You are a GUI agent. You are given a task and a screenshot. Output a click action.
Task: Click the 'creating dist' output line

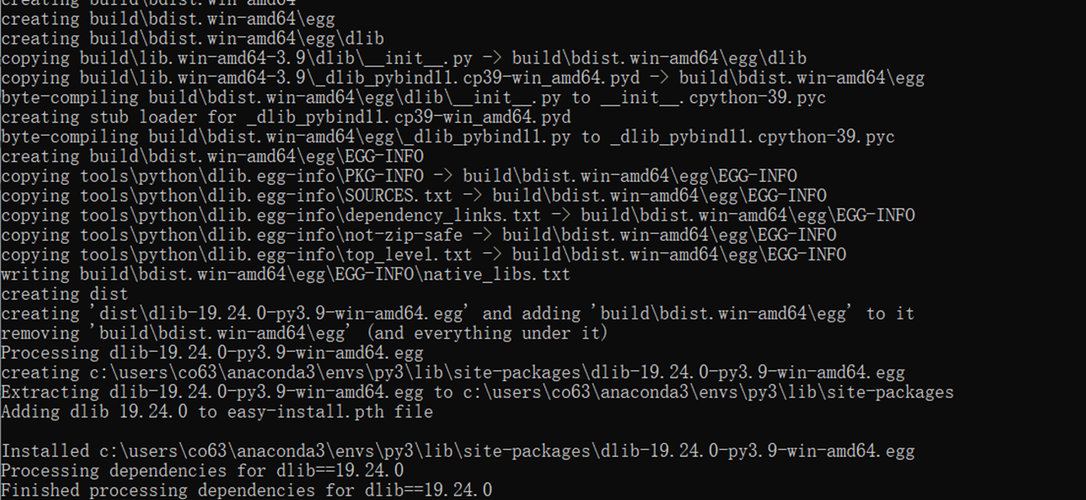[x=64, y=294]
